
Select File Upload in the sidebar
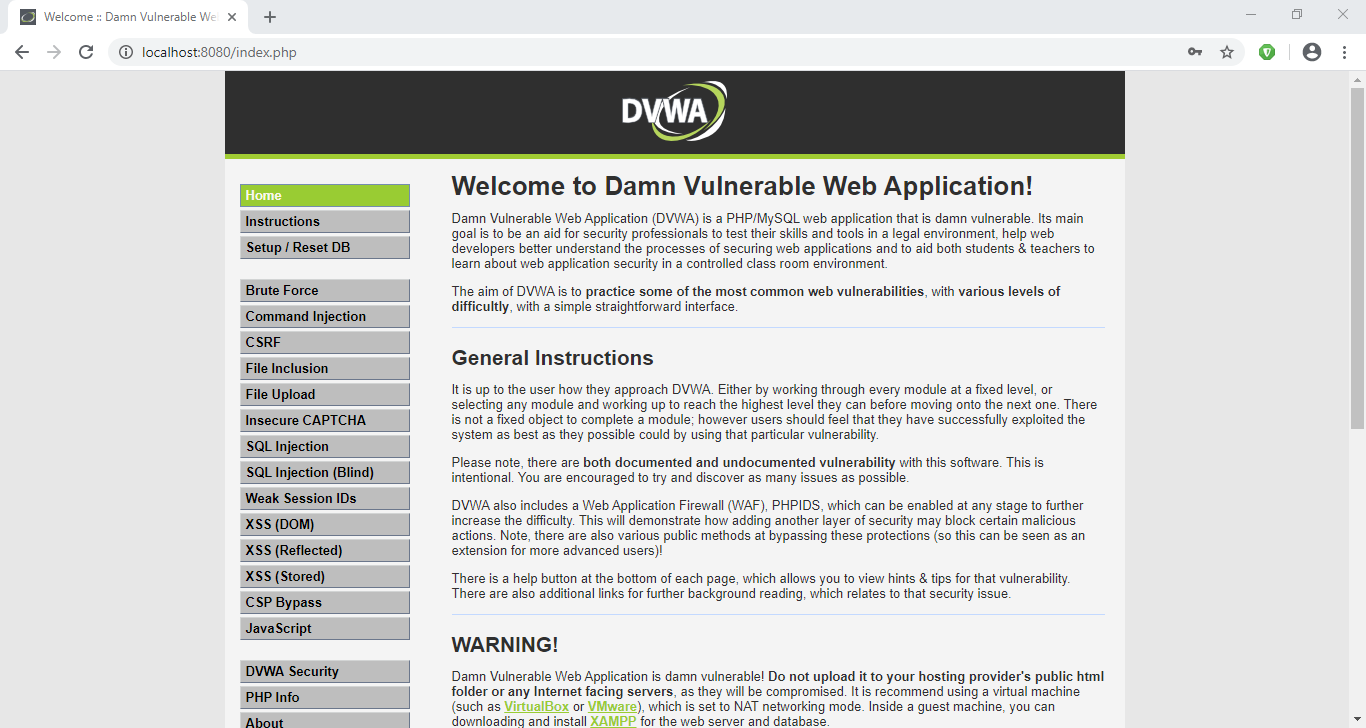(x=325, y=395)
